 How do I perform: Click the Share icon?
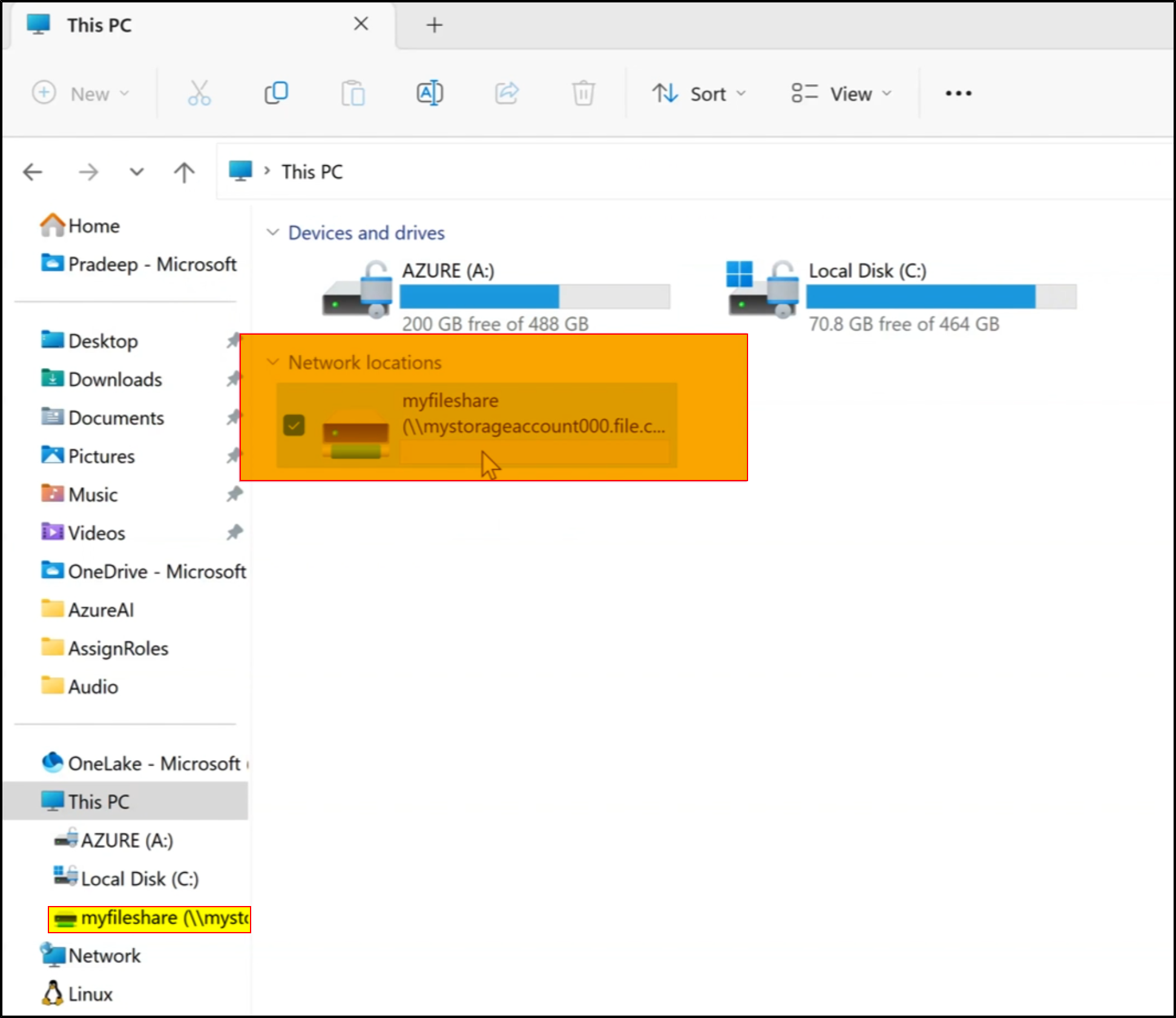tap(507, 93)
